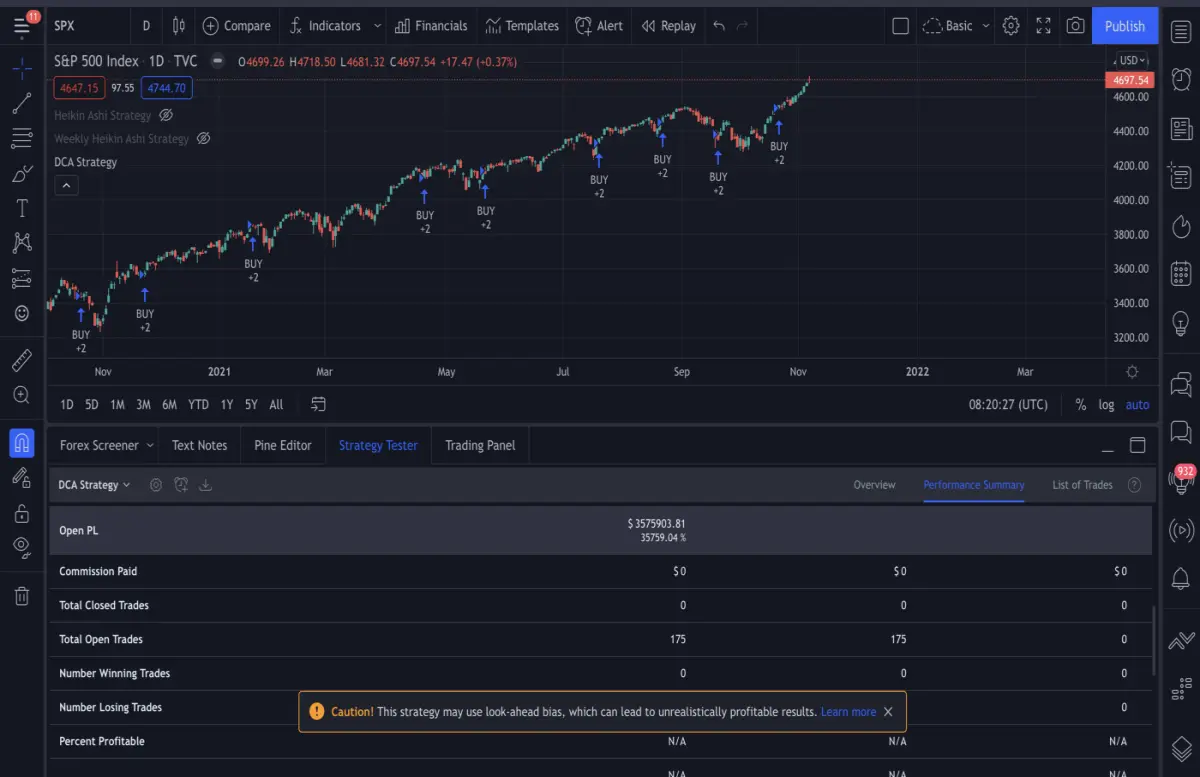This screenshot has width=1200, height=777.
Task: Open the select layout square icon
Action: click(900, 26)
